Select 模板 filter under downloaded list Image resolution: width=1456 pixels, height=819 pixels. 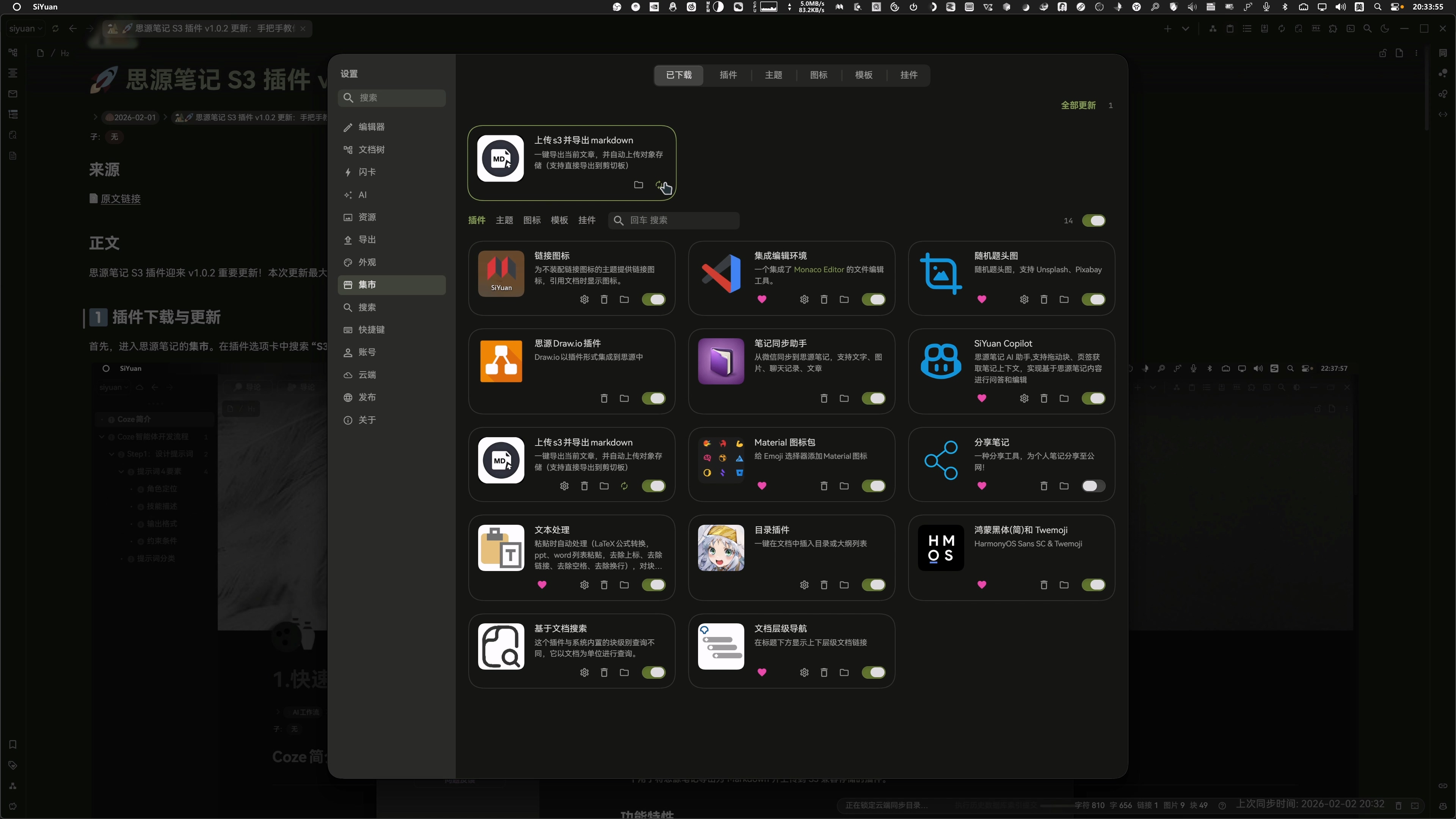(x=559, y=220)
